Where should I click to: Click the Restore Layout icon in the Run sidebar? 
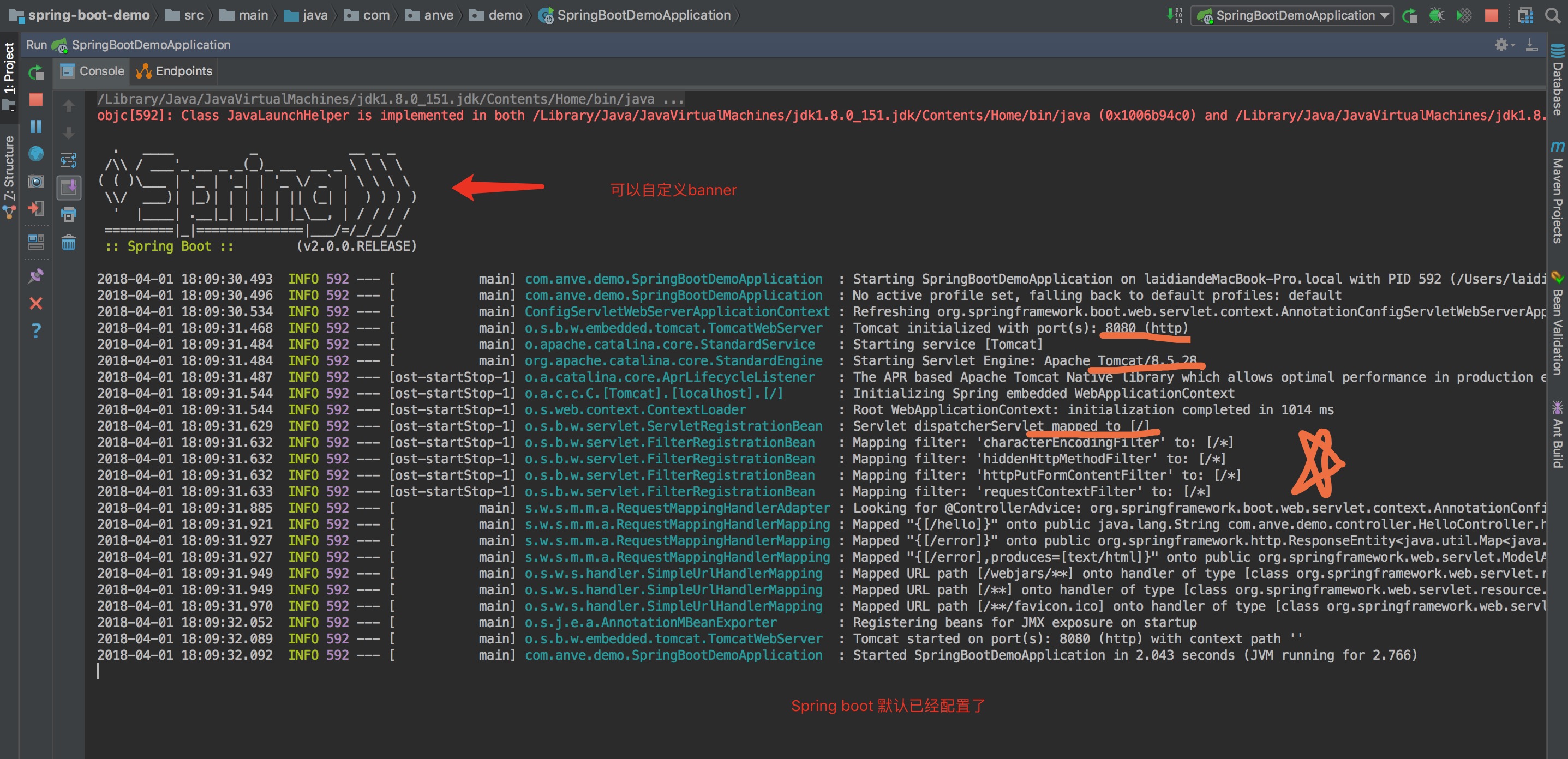pyautogui.click(x=36, y=242)
